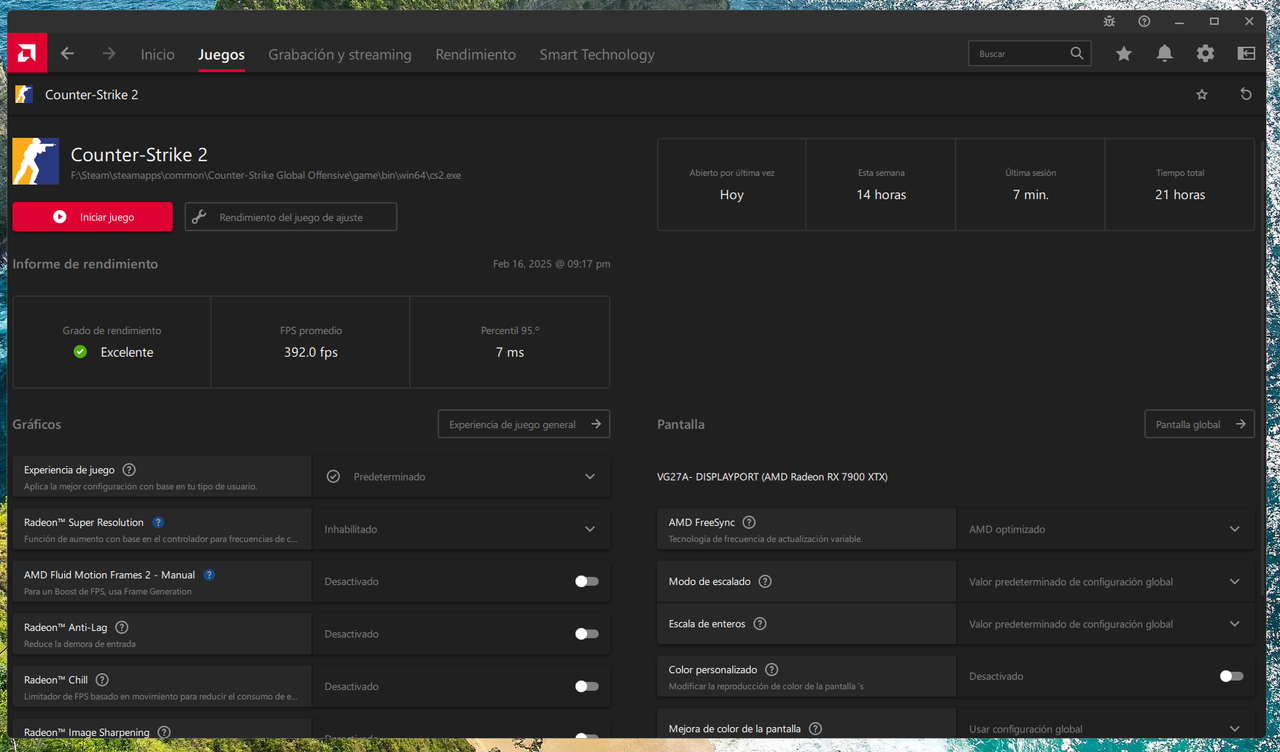Show help for Mejora de color de la pantalla
Viewport: 1280px width, 752px height.
pos(815,729)
